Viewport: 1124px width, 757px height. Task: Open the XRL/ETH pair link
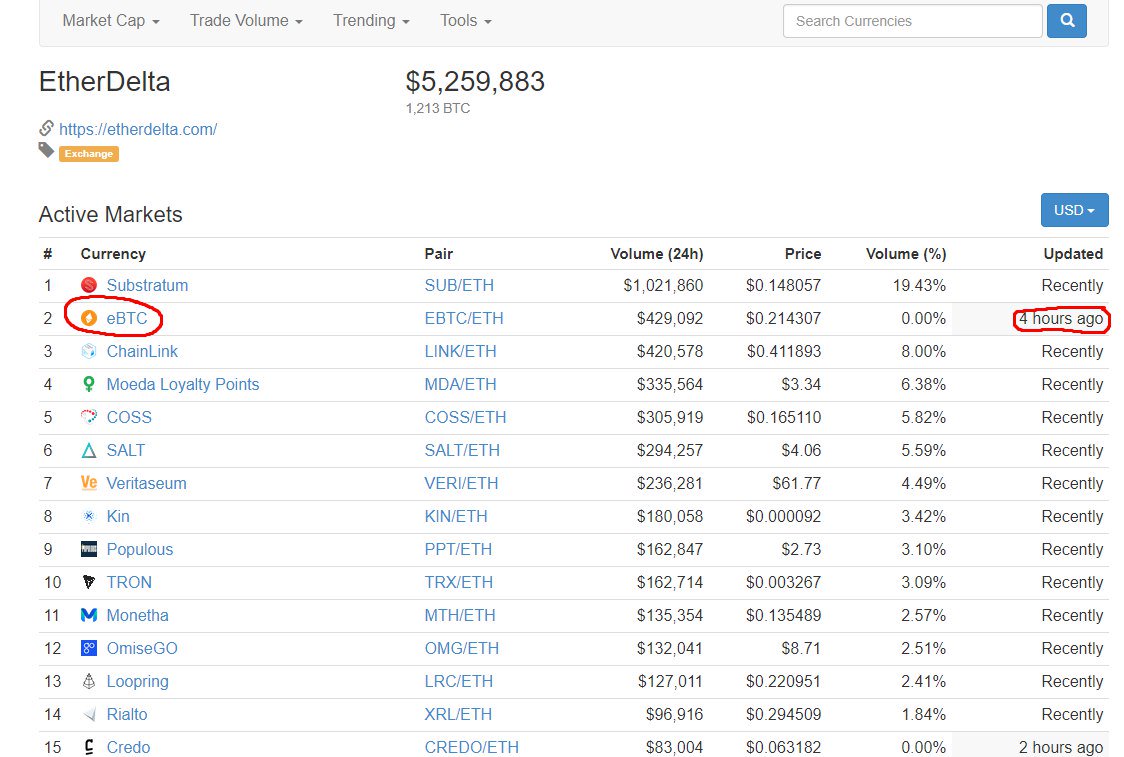(x=458, y=714)
